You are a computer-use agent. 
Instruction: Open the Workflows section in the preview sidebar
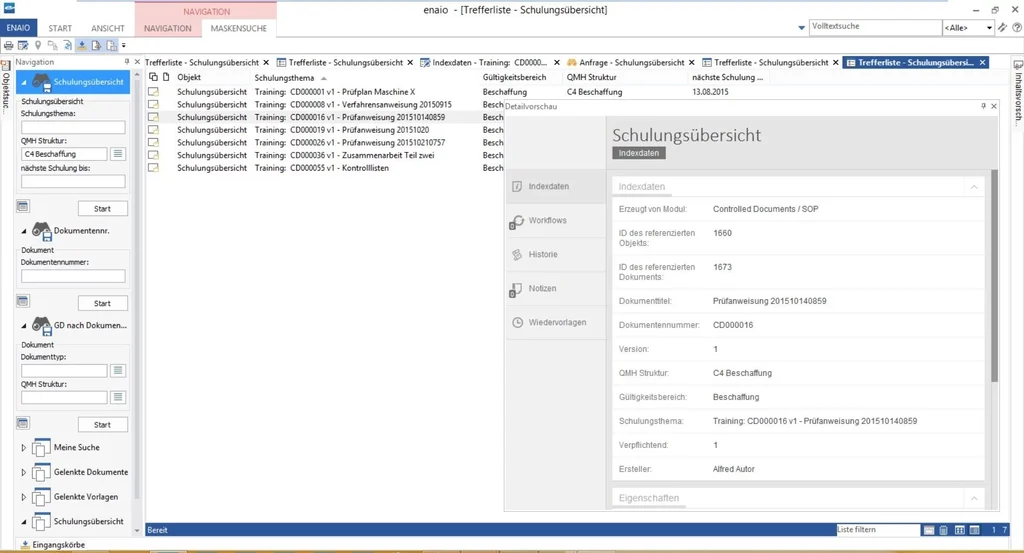[x=556, y=221]
